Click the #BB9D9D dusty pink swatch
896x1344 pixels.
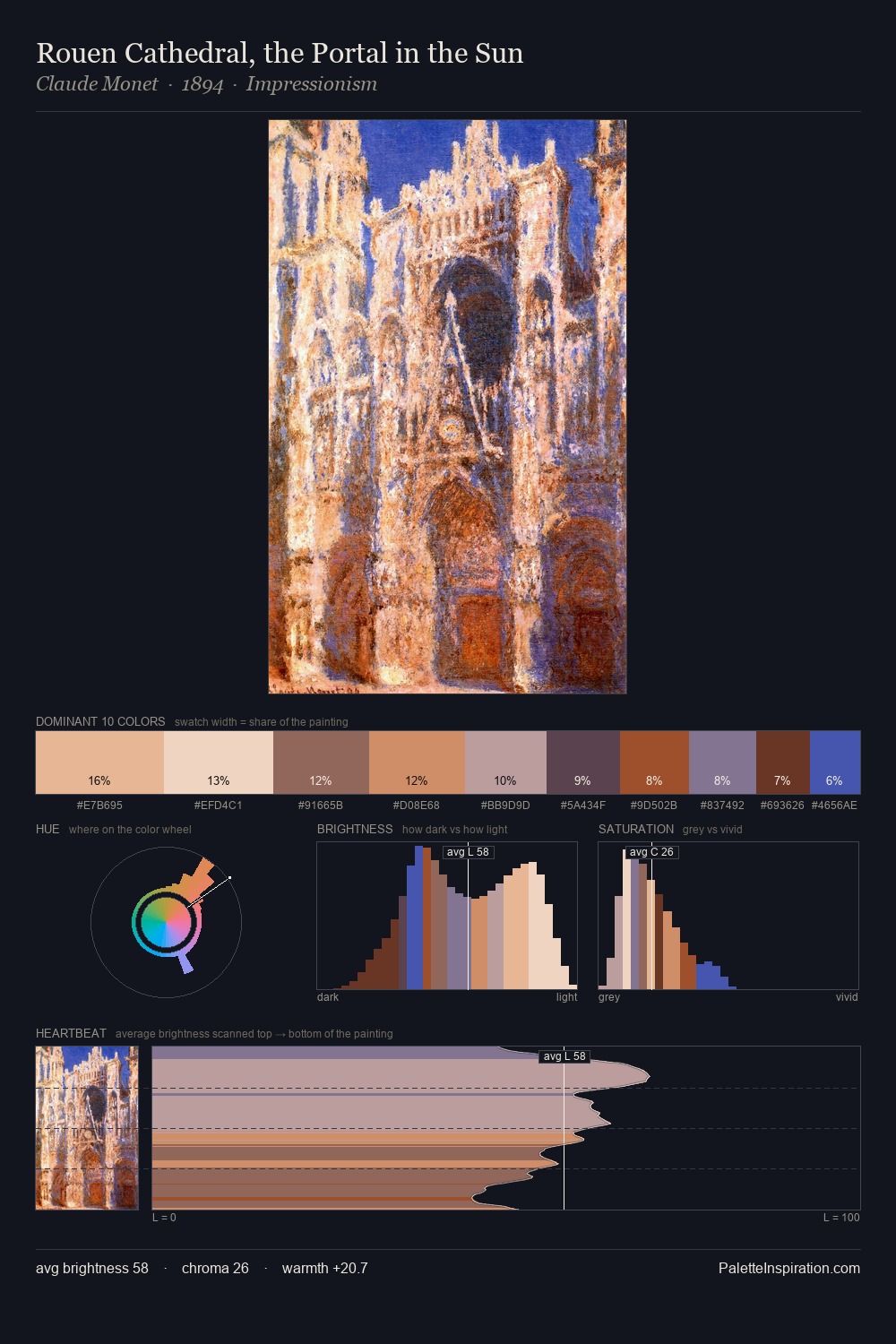click(505, 762)
